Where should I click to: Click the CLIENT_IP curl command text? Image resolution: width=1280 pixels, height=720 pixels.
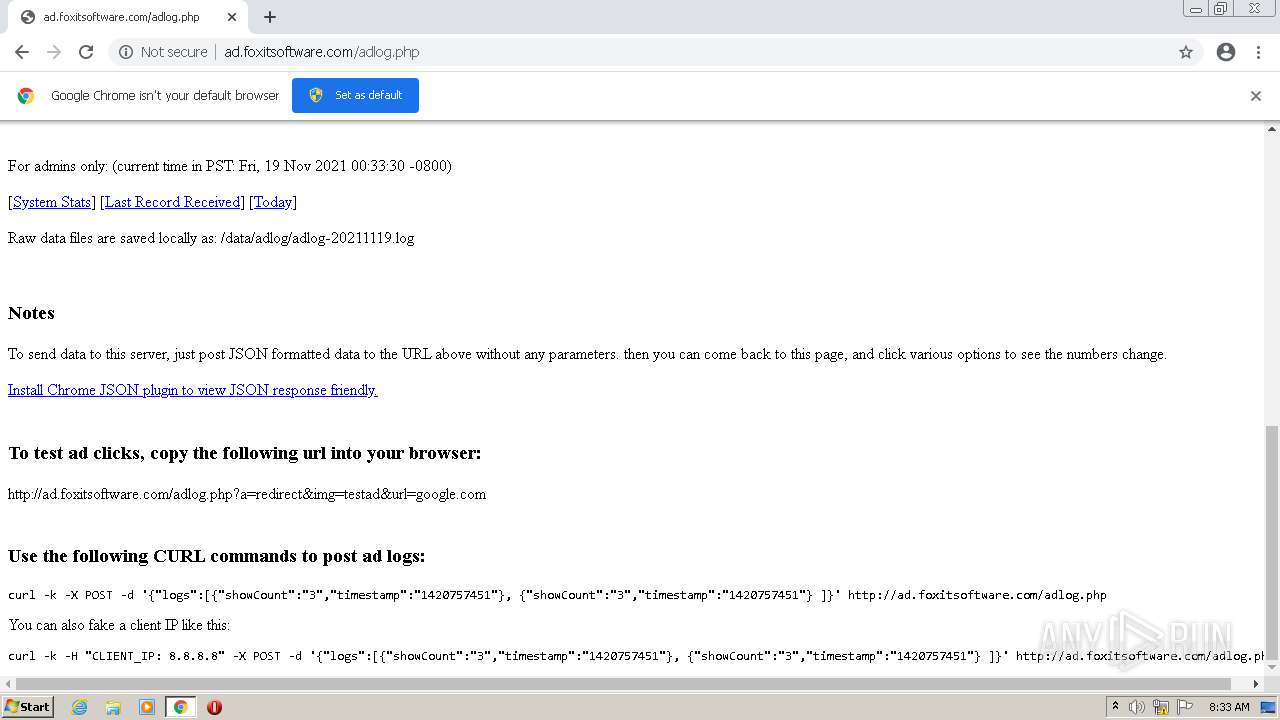click(x=637, y=656)
